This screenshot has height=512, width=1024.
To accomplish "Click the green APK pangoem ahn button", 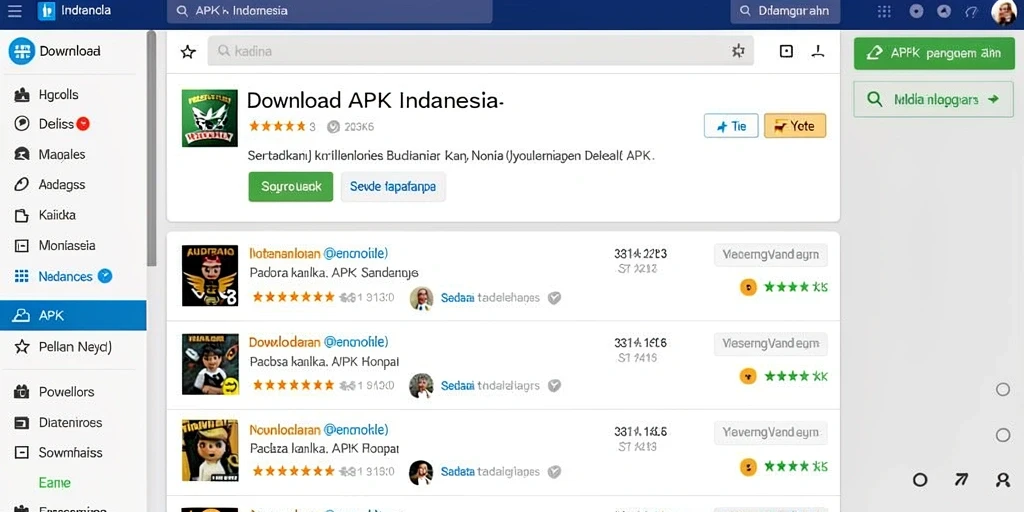I will [933, 54].
